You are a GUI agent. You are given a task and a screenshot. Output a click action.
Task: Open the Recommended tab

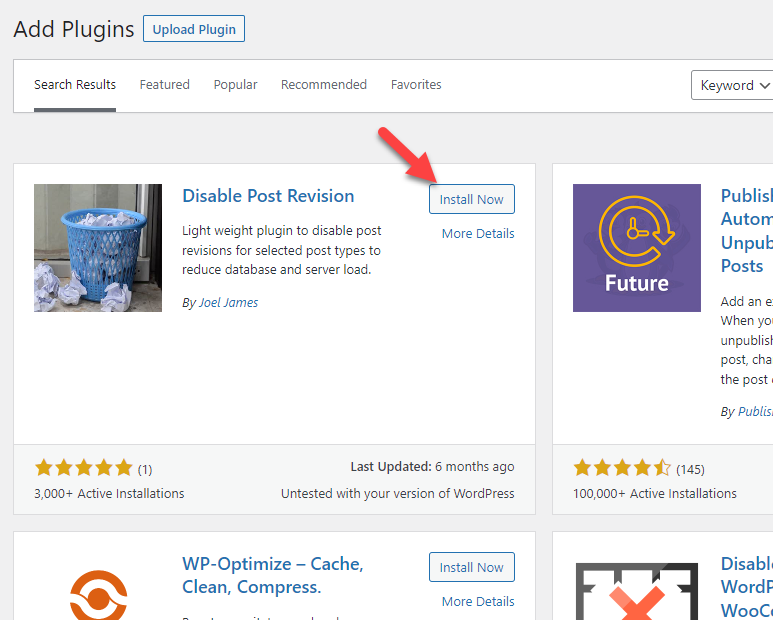point(324,85)
